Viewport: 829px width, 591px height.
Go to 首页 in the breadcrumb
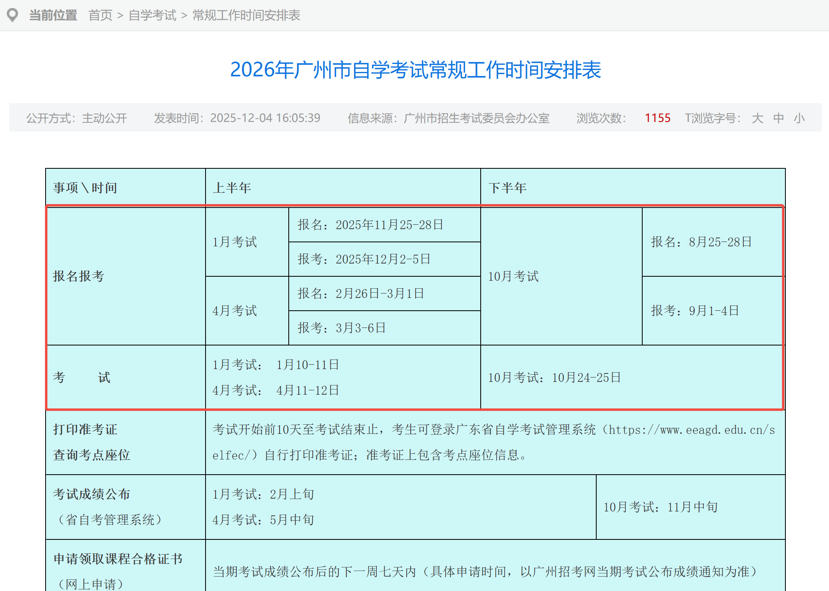point(100,15)
